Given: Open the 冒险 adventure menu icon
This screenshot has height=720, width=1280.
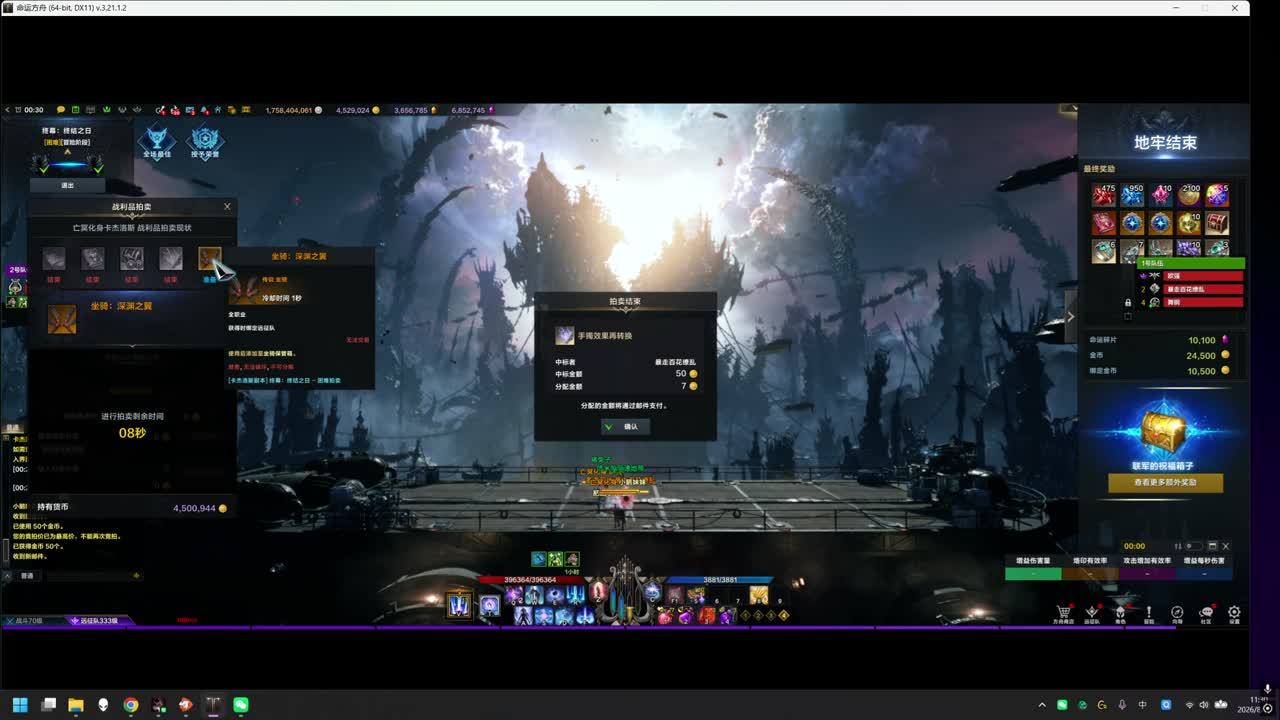Looking at the screenshot, I should (x=1149, y=614).
